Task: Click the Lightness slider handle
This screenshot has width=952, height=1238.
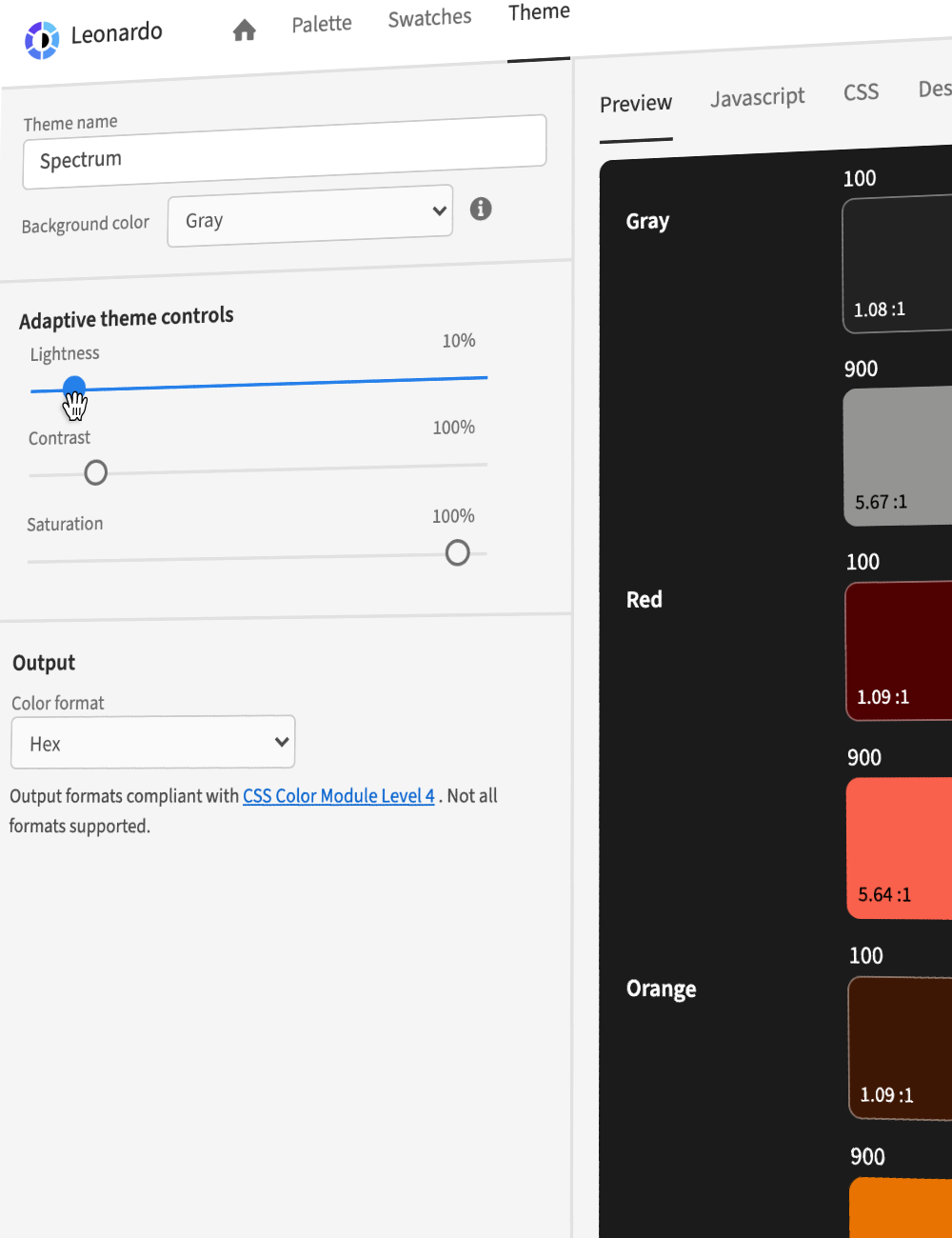Action: (x=74, y=388)
